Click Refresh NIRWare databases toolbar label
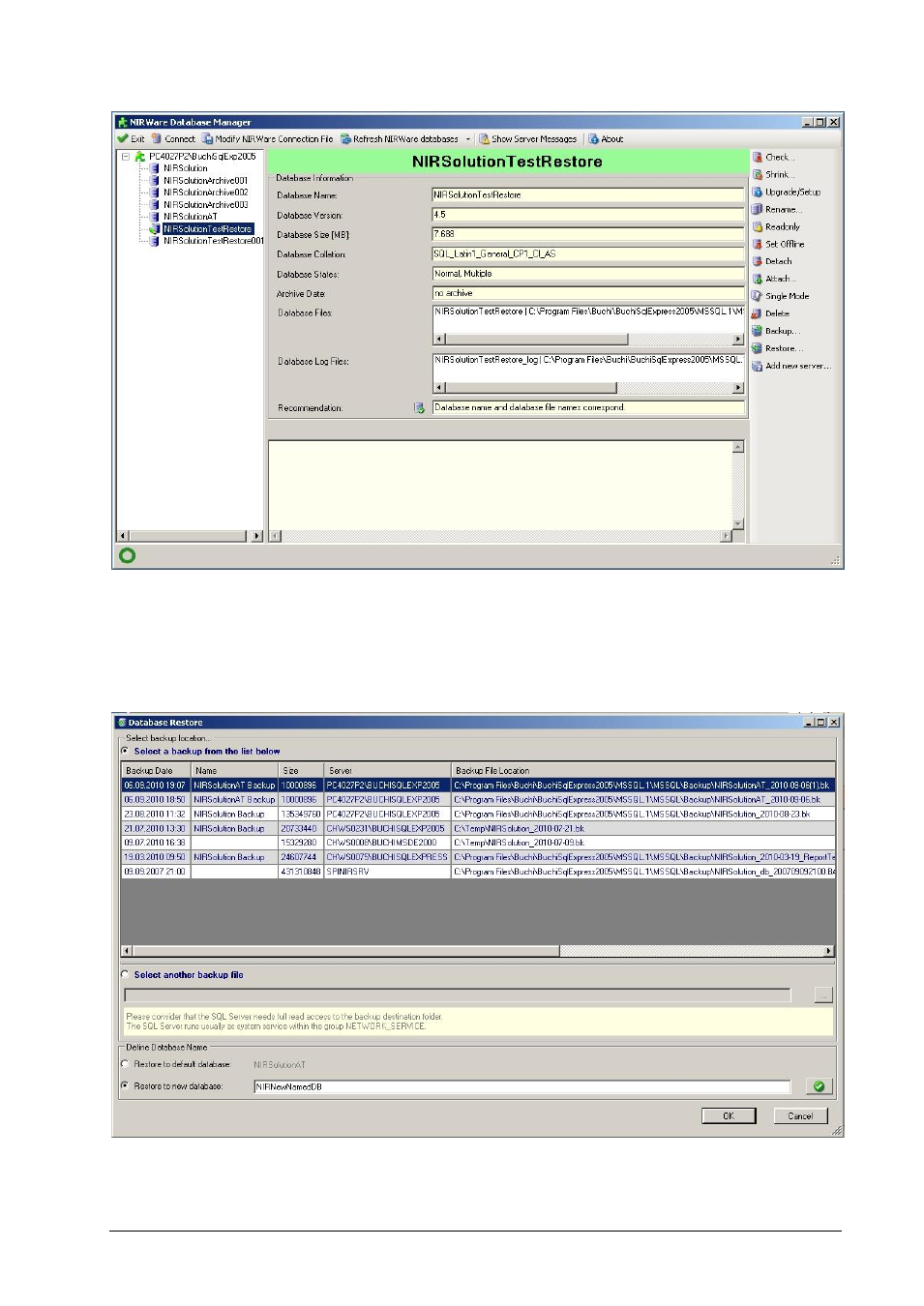Viewport: 924px width, 1306px height. click(406, 139)
